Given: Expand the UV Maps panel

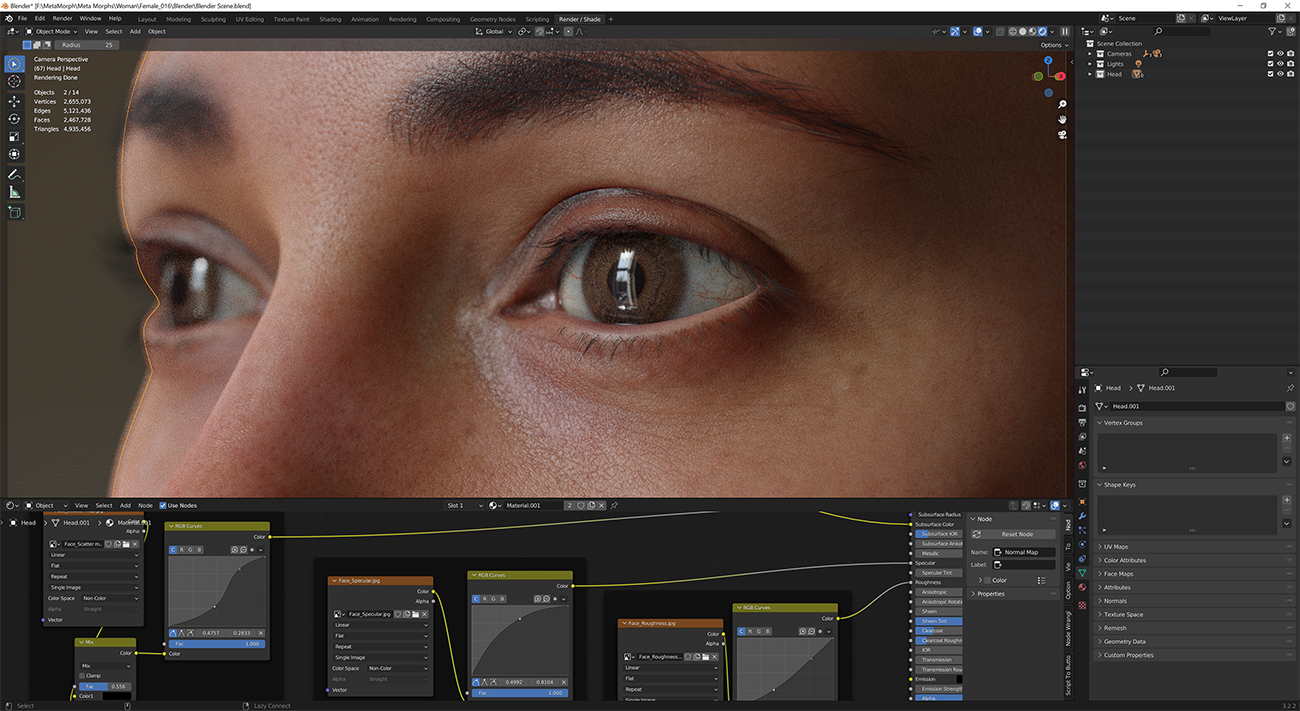Looking at the screenshot, I should (1115, 547).
